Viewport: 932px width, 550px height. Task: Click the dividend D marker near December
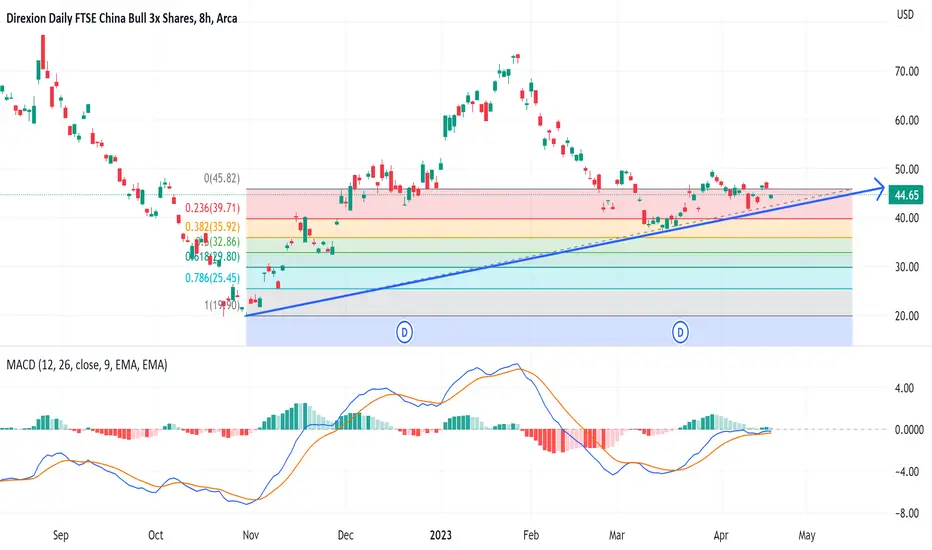point(404,332)
